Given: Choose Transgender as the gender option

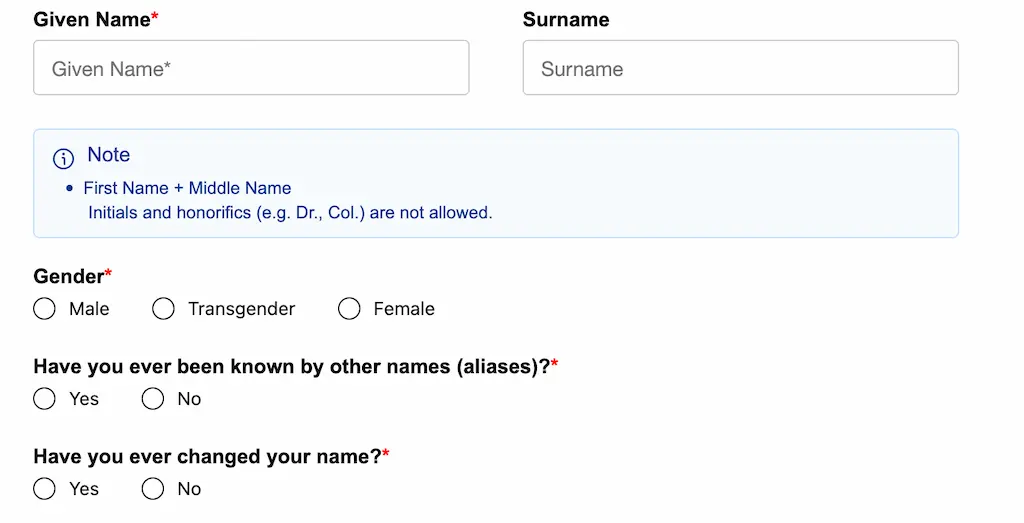Looking at the screenshot, I should pos(163,309).
